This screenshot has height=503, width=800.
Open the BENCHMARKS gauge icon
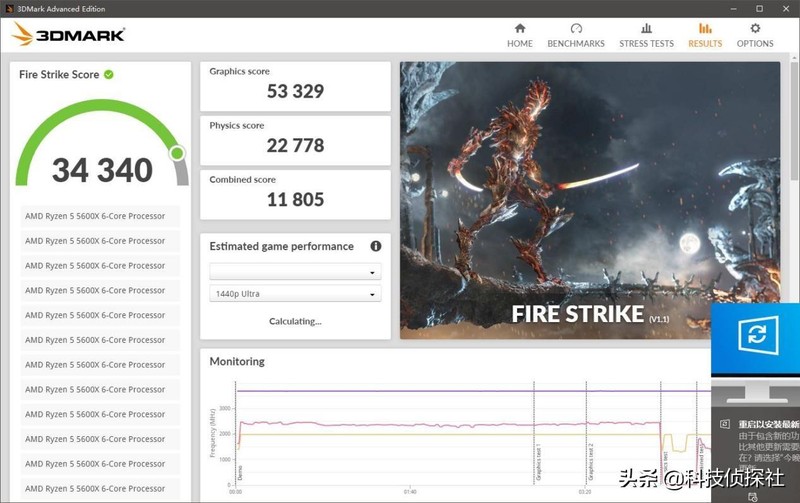(576, 29)
